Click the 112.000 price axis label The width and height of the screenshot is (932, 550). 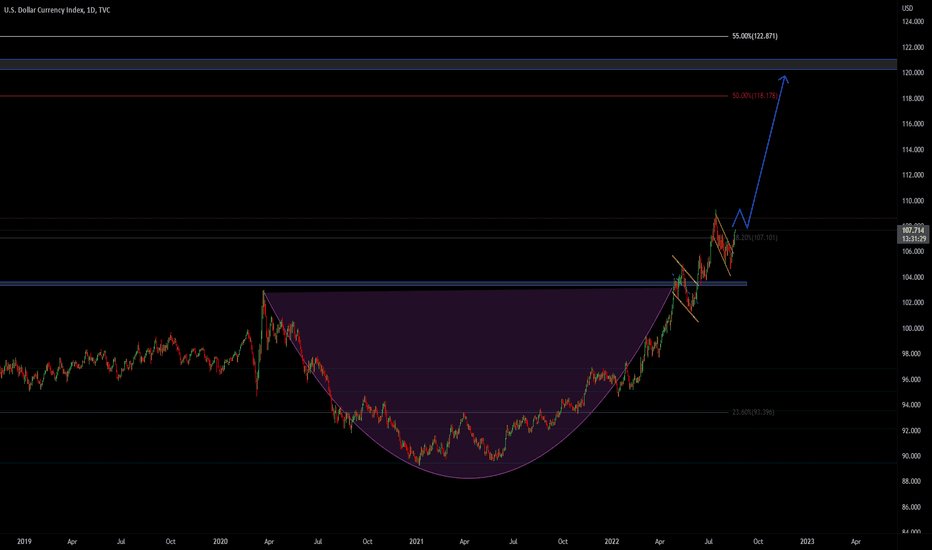point(913,175)
